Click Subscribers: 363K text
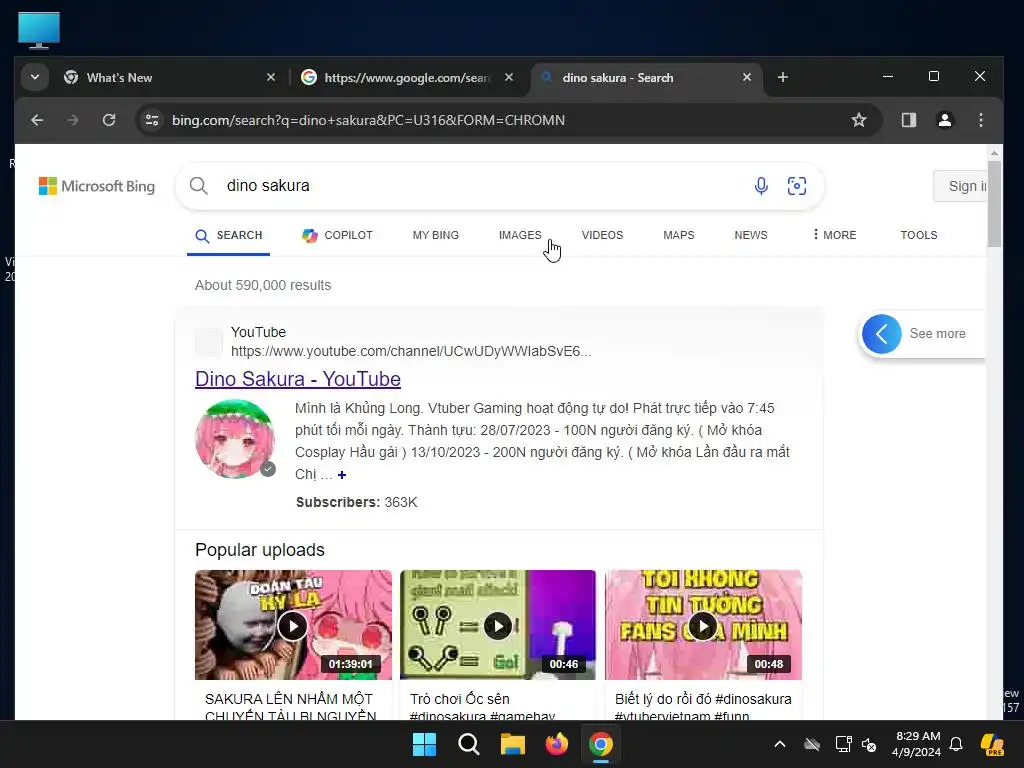This screenshot has width=1024, height=768. (x=357, y=502)
